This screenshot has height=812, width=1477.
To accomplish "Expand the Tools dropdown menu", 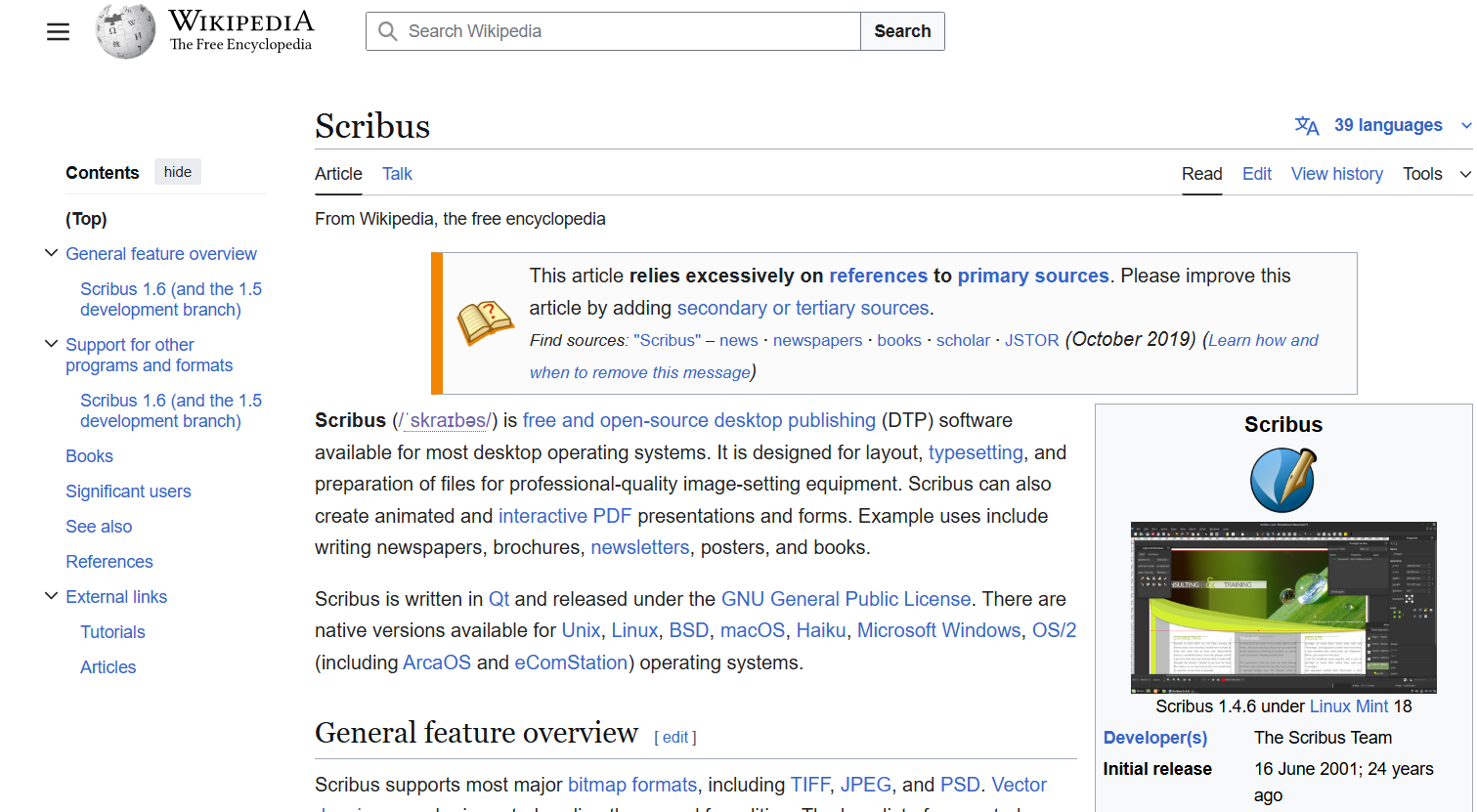I will (x=1435, y=174).
